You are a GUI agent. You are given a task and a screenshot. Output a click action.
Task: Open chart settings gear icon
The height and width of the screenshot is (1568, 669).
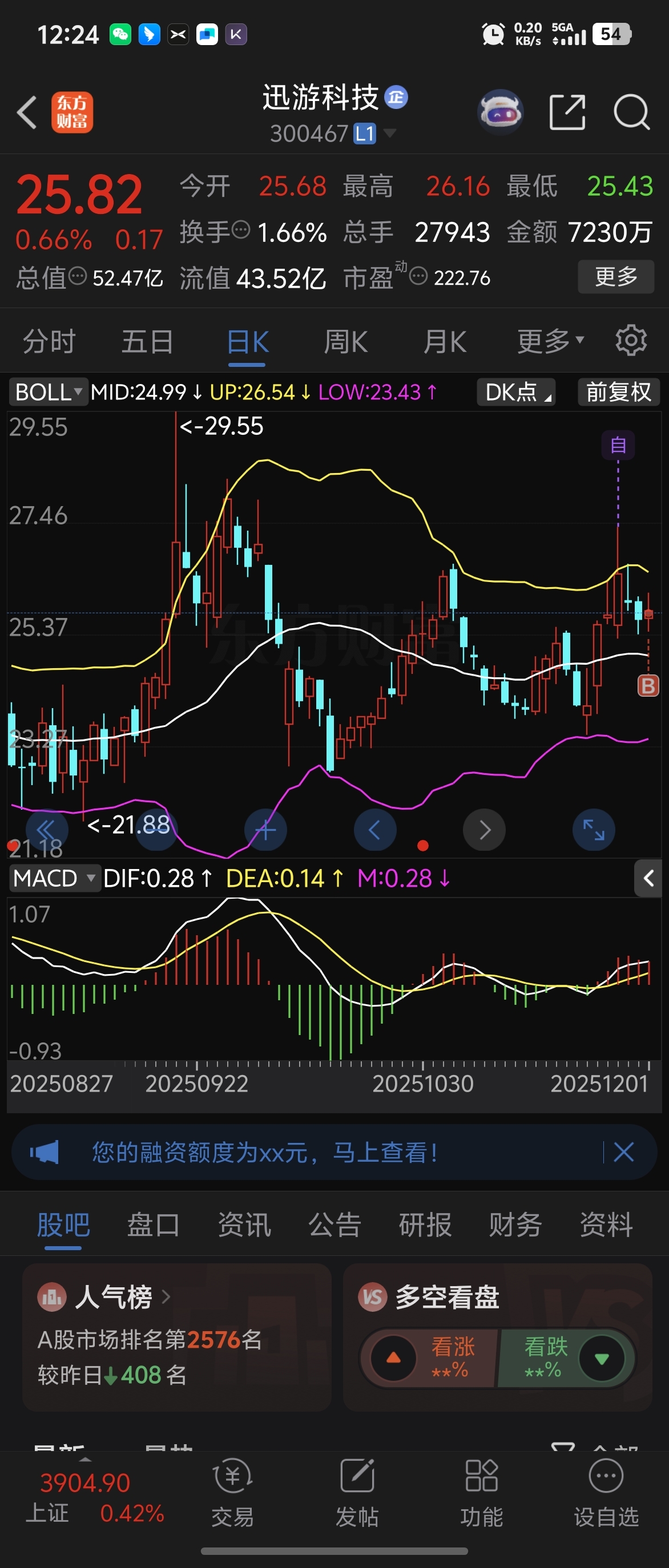pos(631,340)
